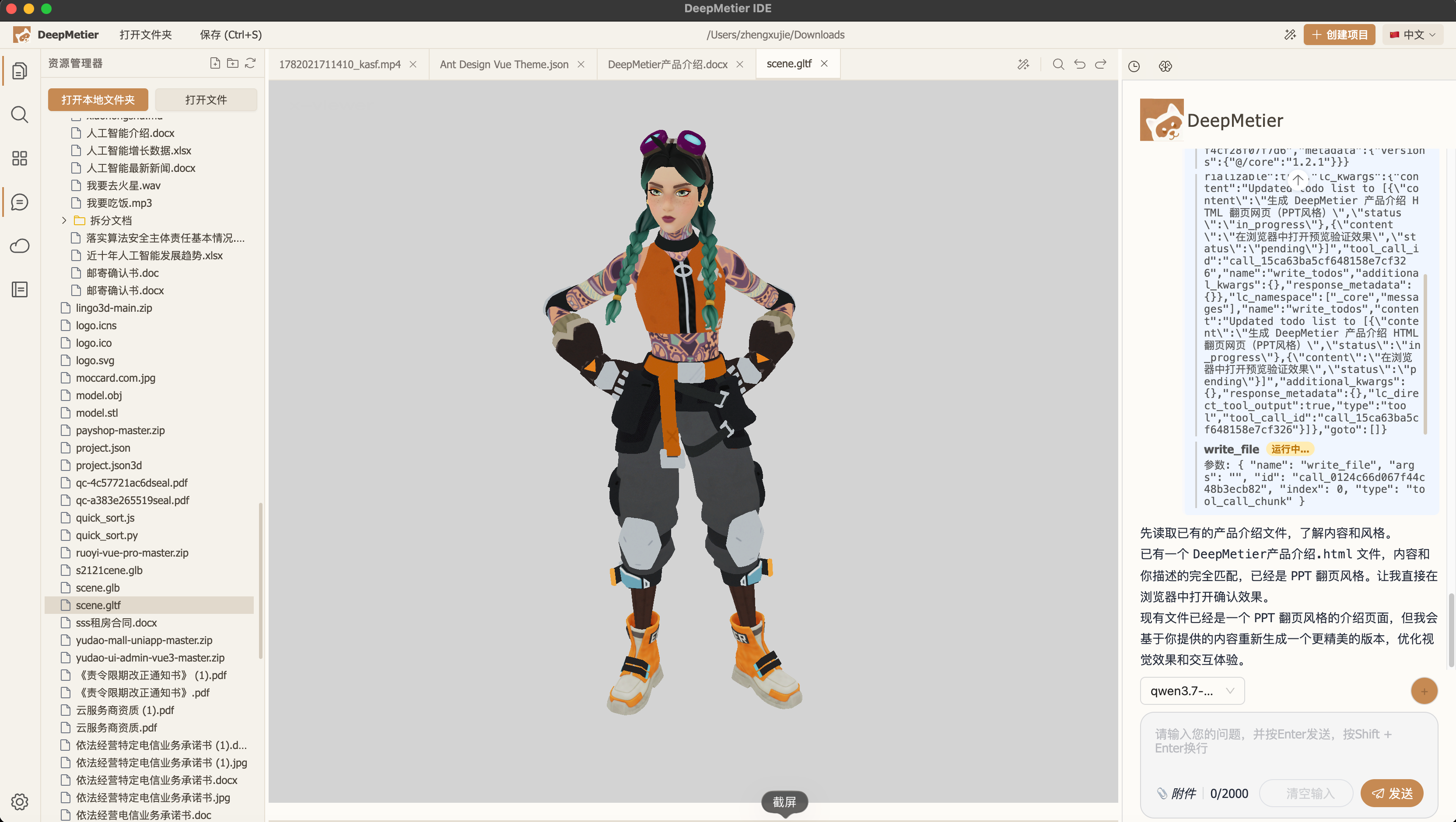Click 发送 send button

(x=1392, y=793)
